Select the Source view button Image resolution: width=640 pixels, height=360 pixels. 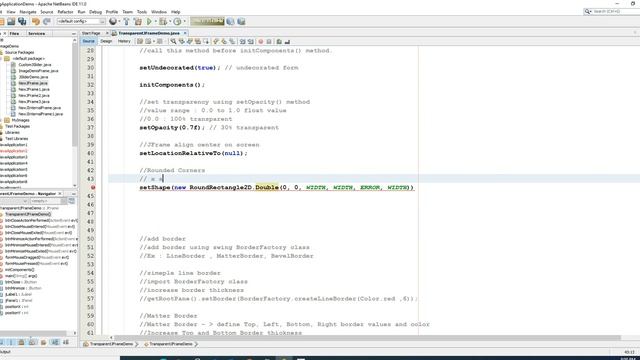click(x=88, y=41)
